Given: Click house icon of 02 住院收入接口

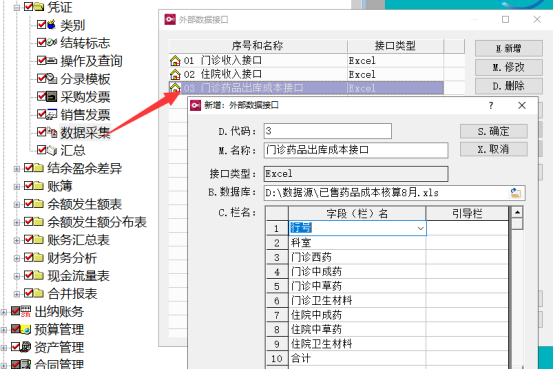Looking at the screenshot, I should tap(175, 75).
